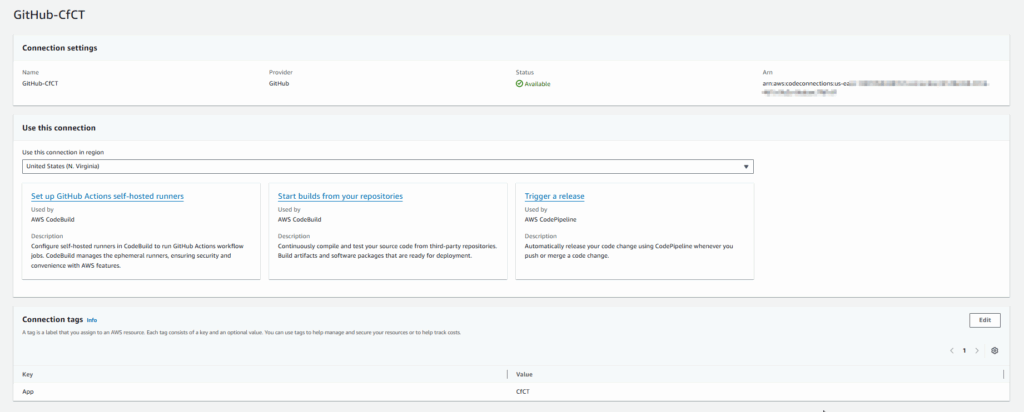The height and width of the screenshot is (412, 1024).
Task: Select the App tag key cell
Action: [x=28, y=392]
